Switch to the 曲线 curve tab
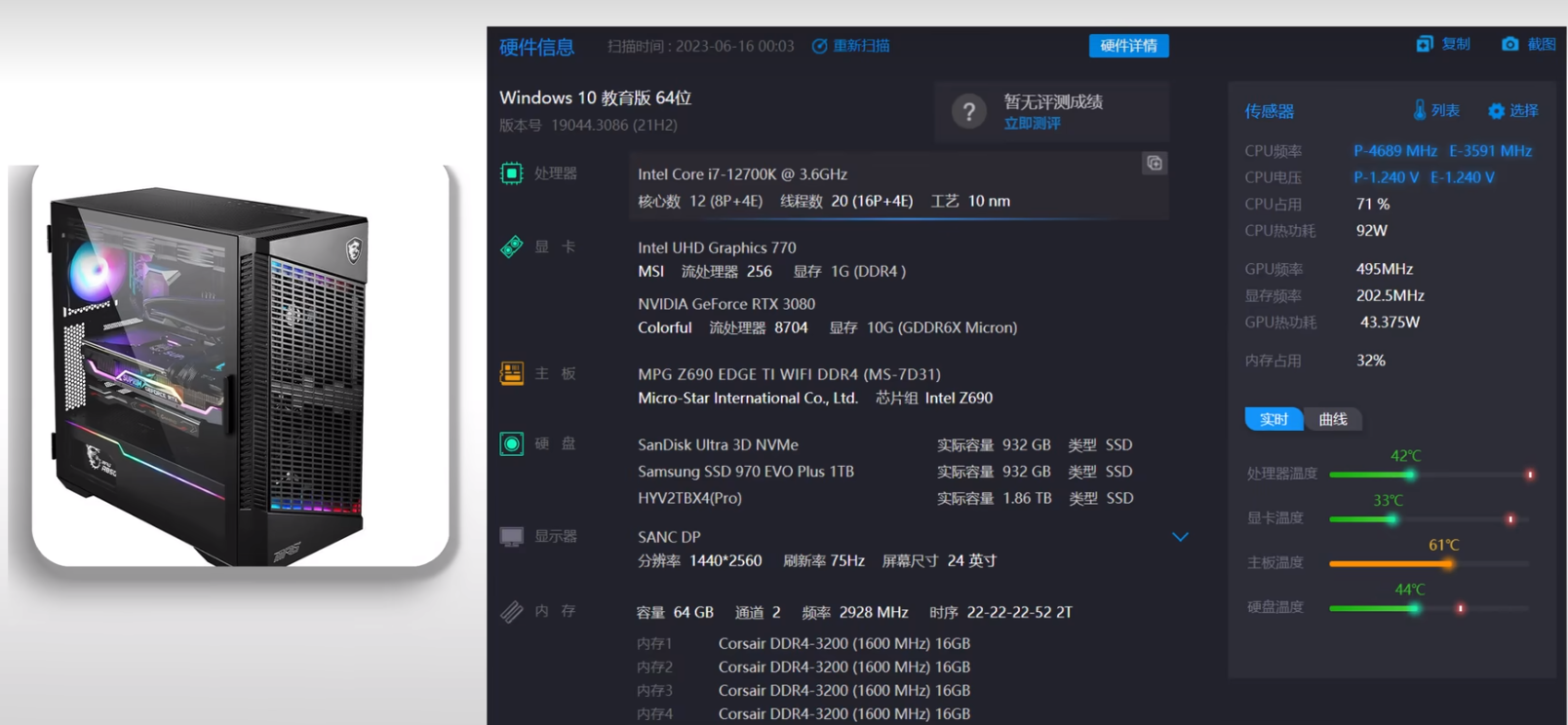The width and height of the screenshot is (1568, 725). [x=1333, y=419]
